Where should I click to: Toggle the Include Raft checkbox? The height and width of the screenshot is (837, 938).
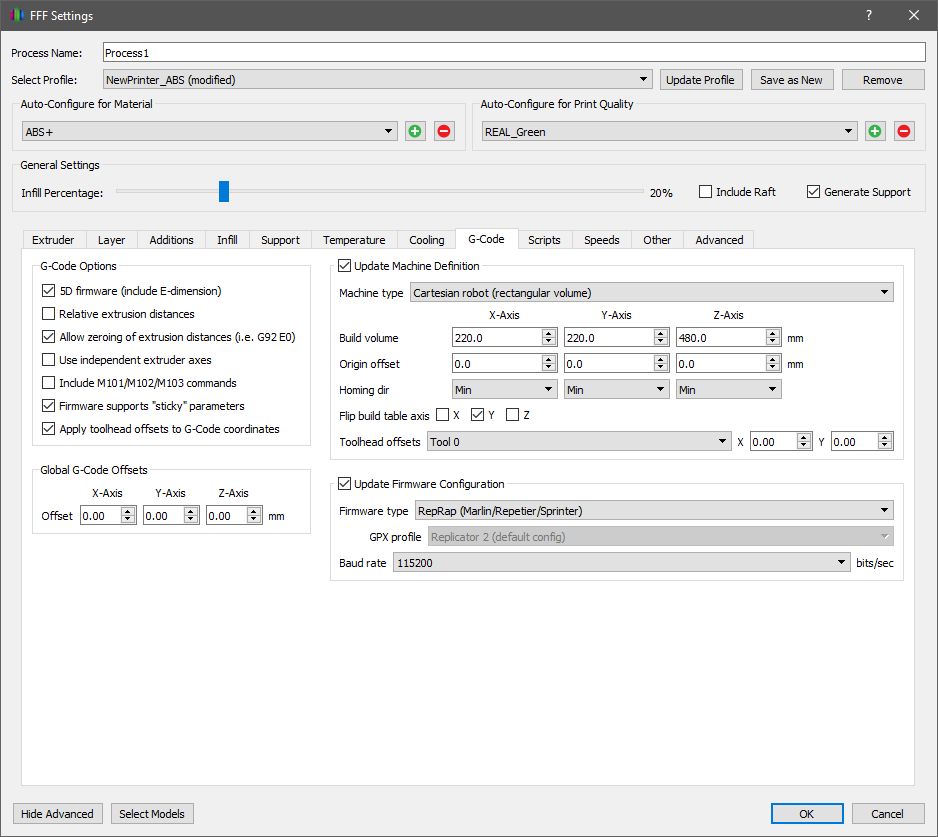tap(706, 192)
